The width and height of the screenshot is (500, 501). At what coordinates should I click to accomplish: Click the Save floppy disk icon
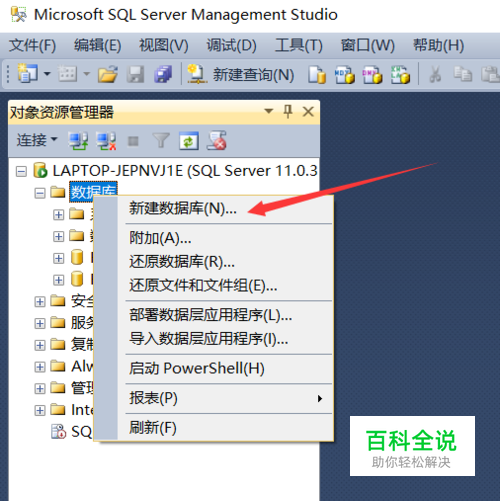[x=135, y=74]
